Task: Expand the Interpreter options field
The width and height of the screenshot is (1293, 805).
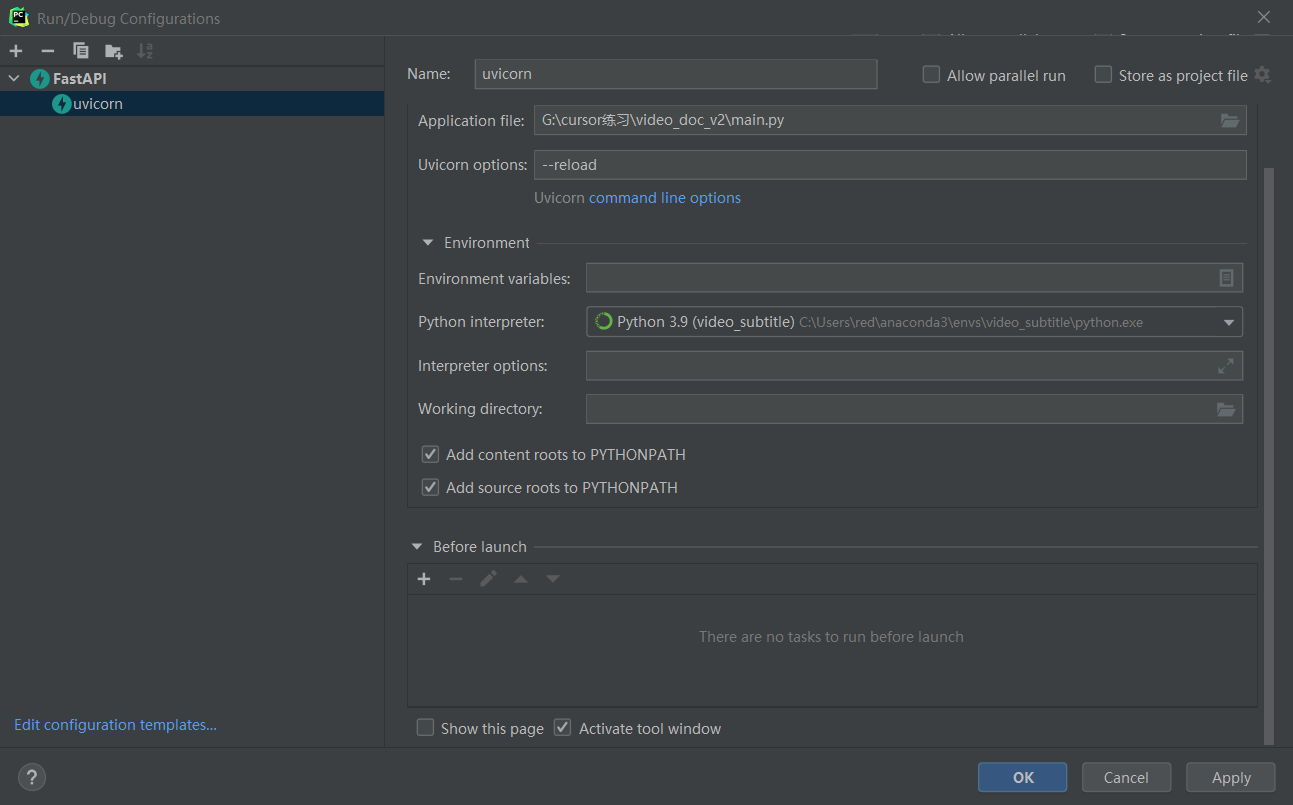Action: pyautogui.click(x=1225, y=366)
